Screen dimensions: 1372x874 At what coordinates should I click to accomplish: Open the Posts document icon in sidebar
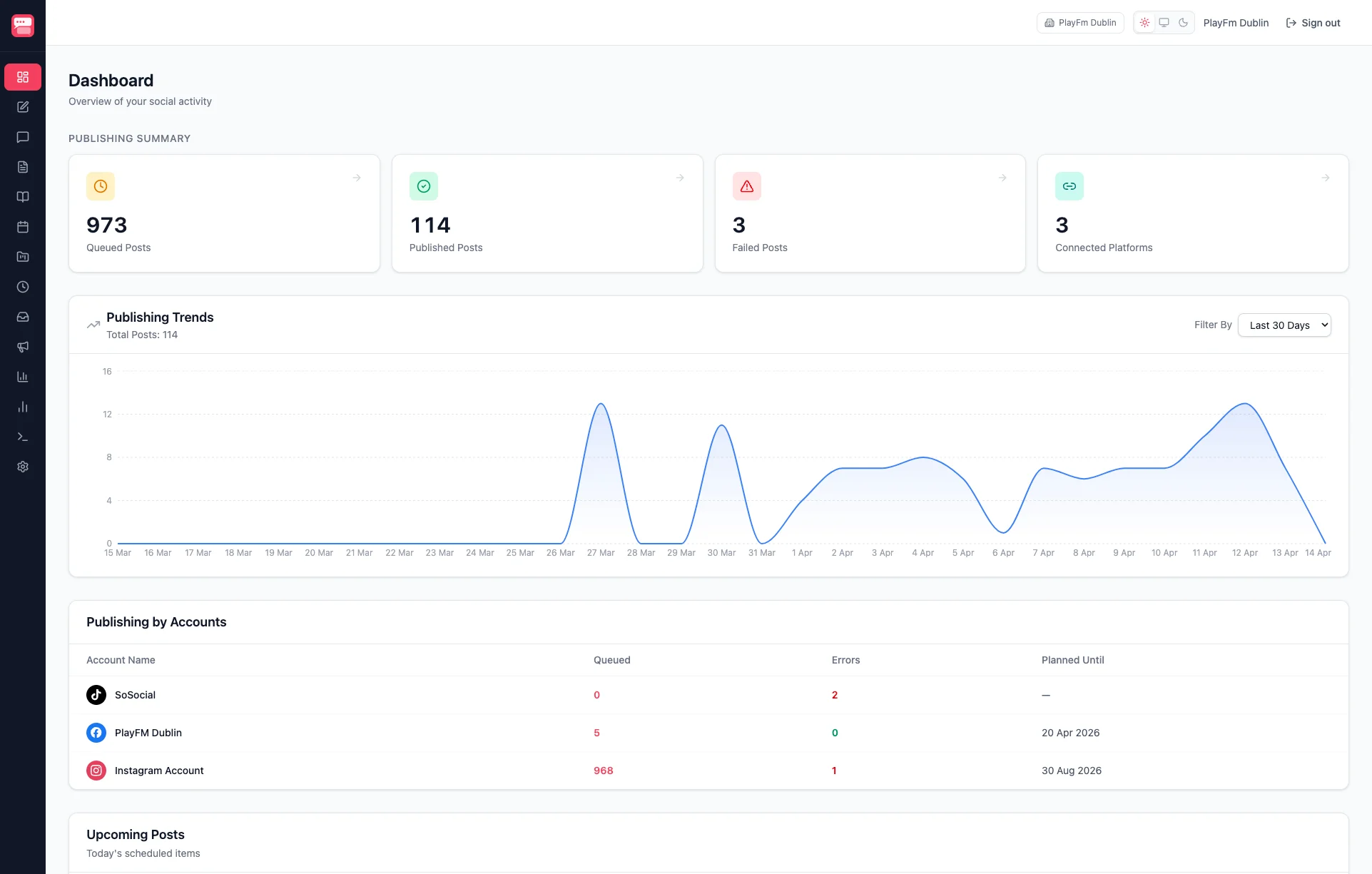coord(23,167)
